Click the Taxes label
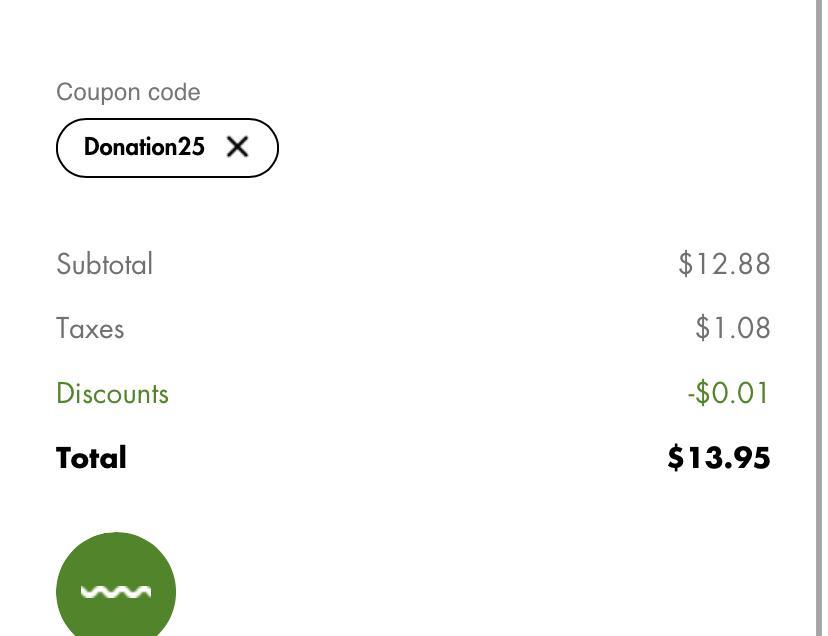Viewport: 828px width, 636px height. pos(90,328)
